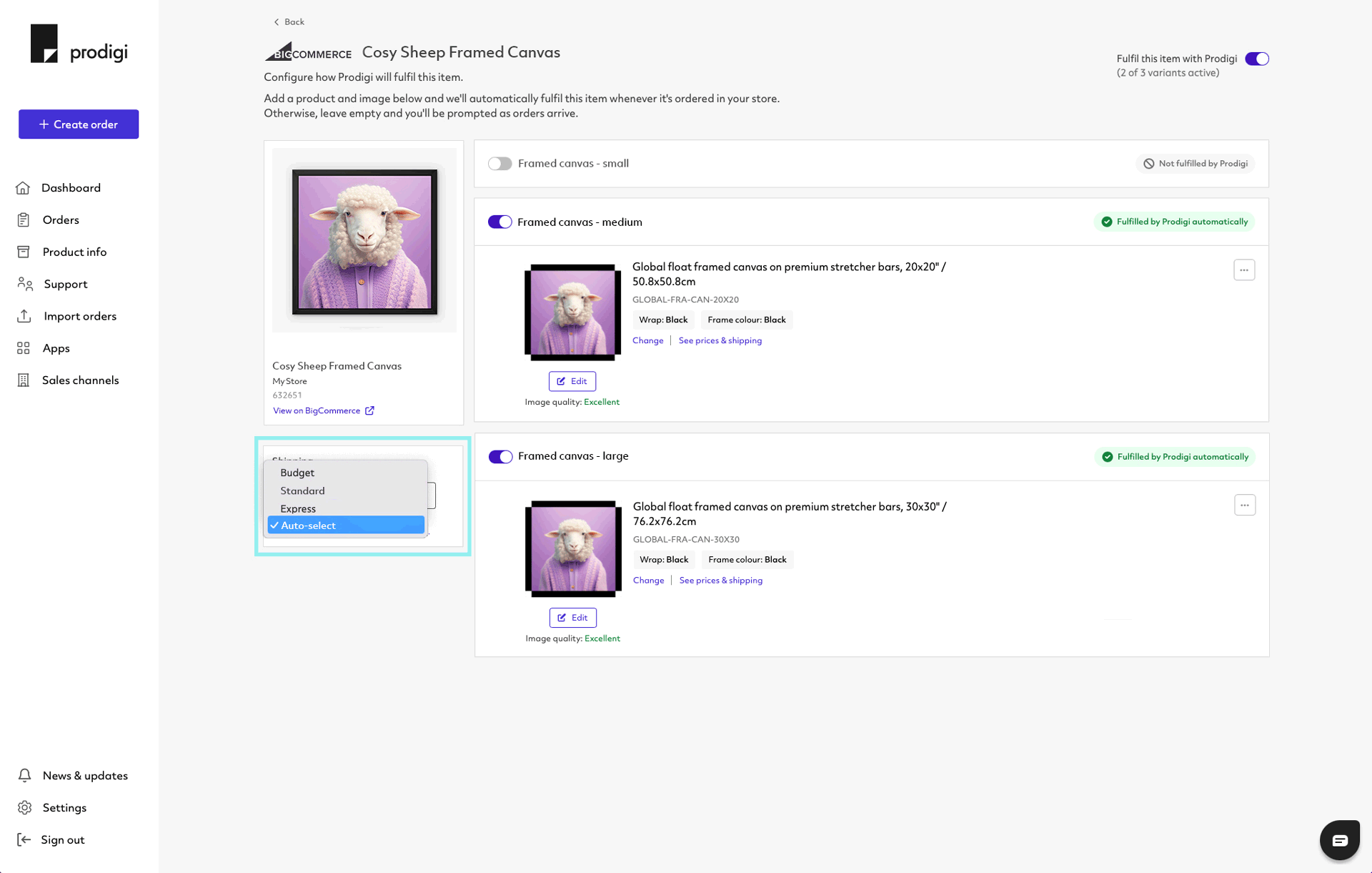Click See prices & shipping for medium canvas
This screenshot has height=873, width=1372.
(x=720, y=340)
